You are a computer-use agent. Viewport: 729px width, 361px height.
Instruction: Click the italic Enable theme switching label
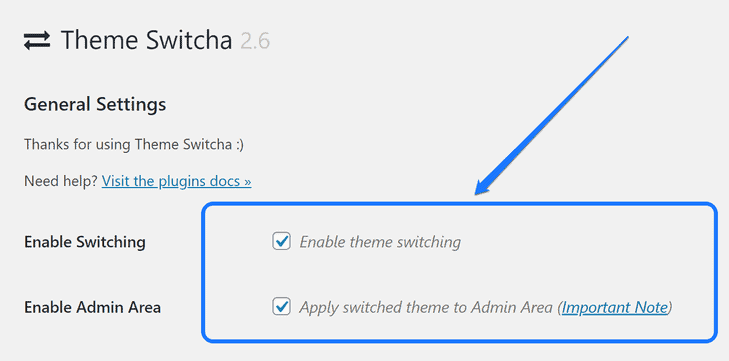tap(380, 242)
